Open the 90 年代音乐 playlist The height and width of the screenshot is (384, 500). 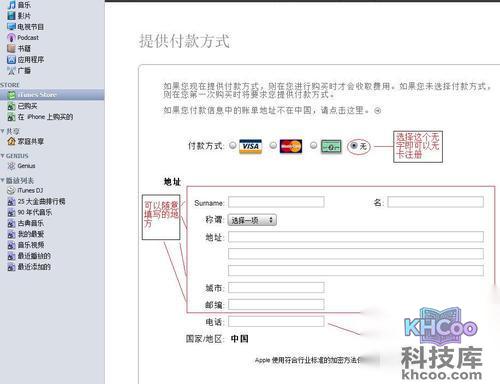click(x=30, y=212)
